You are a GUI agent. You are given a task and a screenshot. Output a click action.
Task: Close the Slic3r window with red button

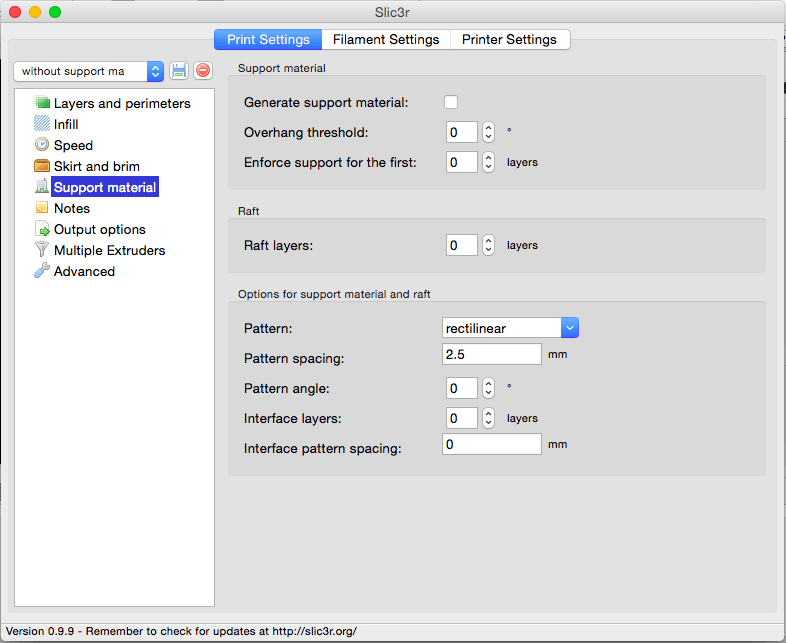click(15, 12)
